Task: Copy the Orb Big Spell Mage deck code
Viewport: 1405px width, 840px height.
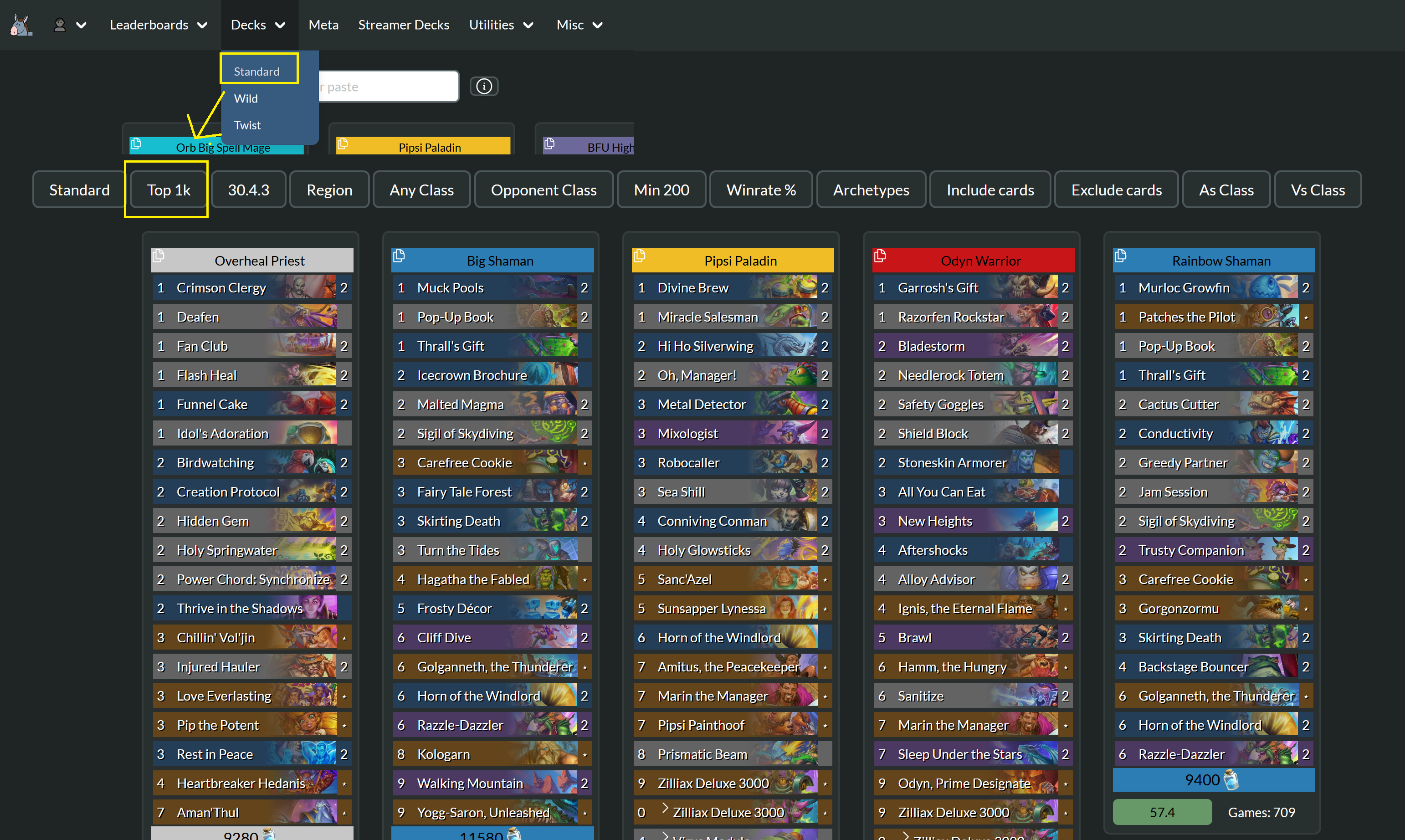Action: point(136,143)
